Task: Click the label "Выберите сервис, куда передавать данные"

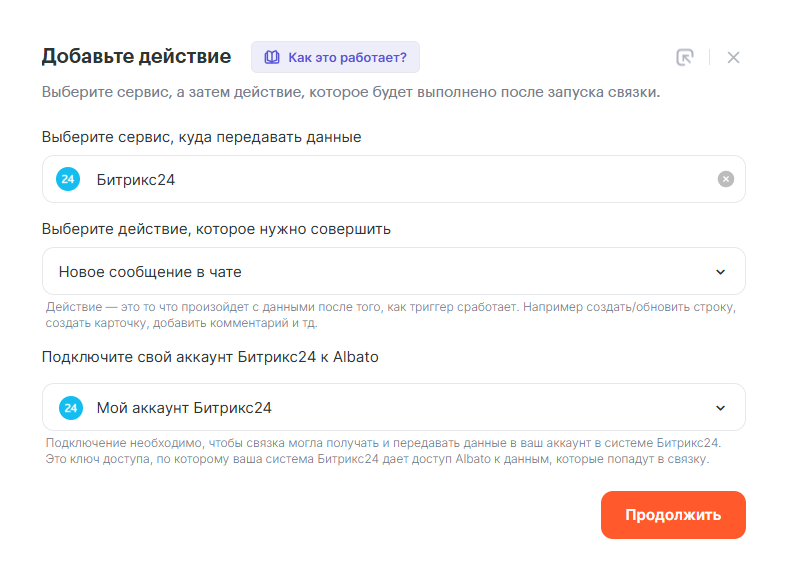Action: pyautogui.click(x=201, y=137)
